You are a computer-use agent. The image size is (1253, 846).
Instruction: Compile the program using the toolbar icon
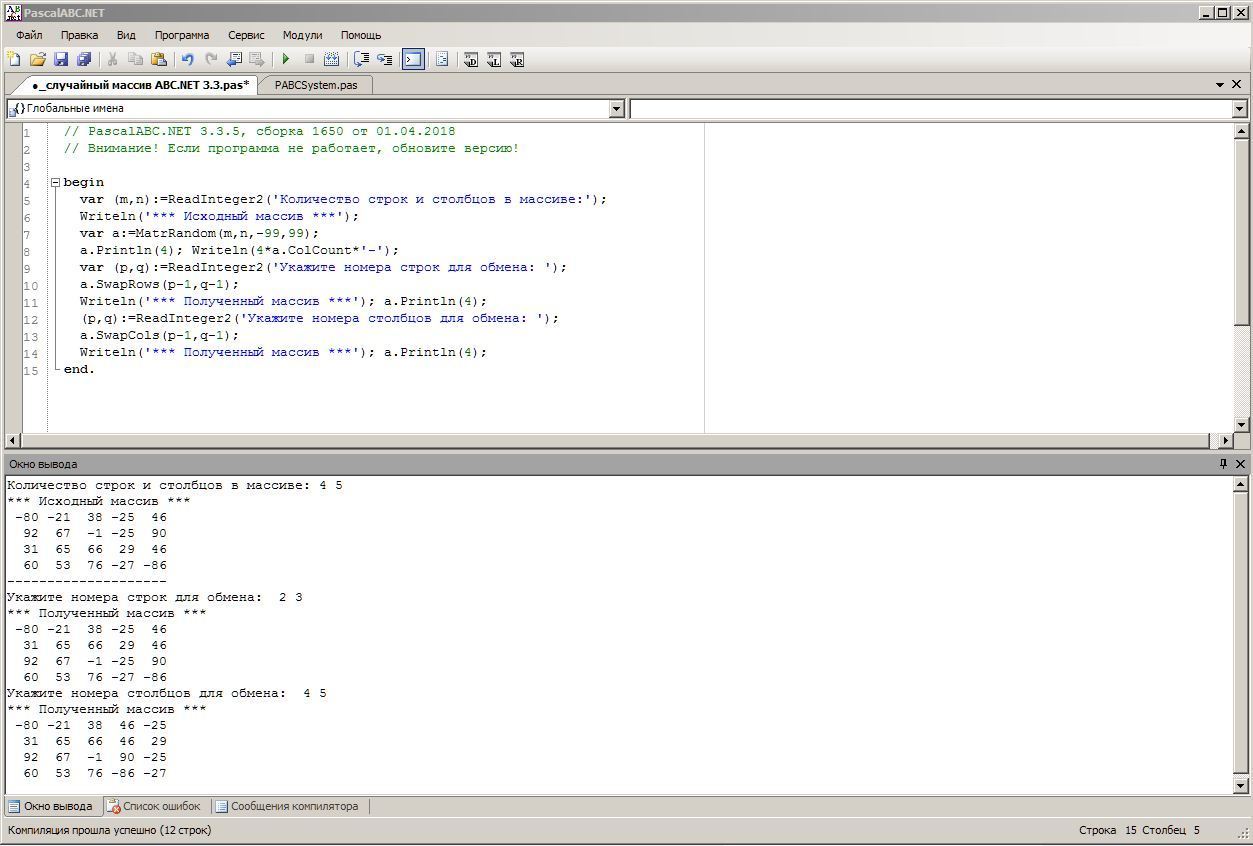[332, 60]
